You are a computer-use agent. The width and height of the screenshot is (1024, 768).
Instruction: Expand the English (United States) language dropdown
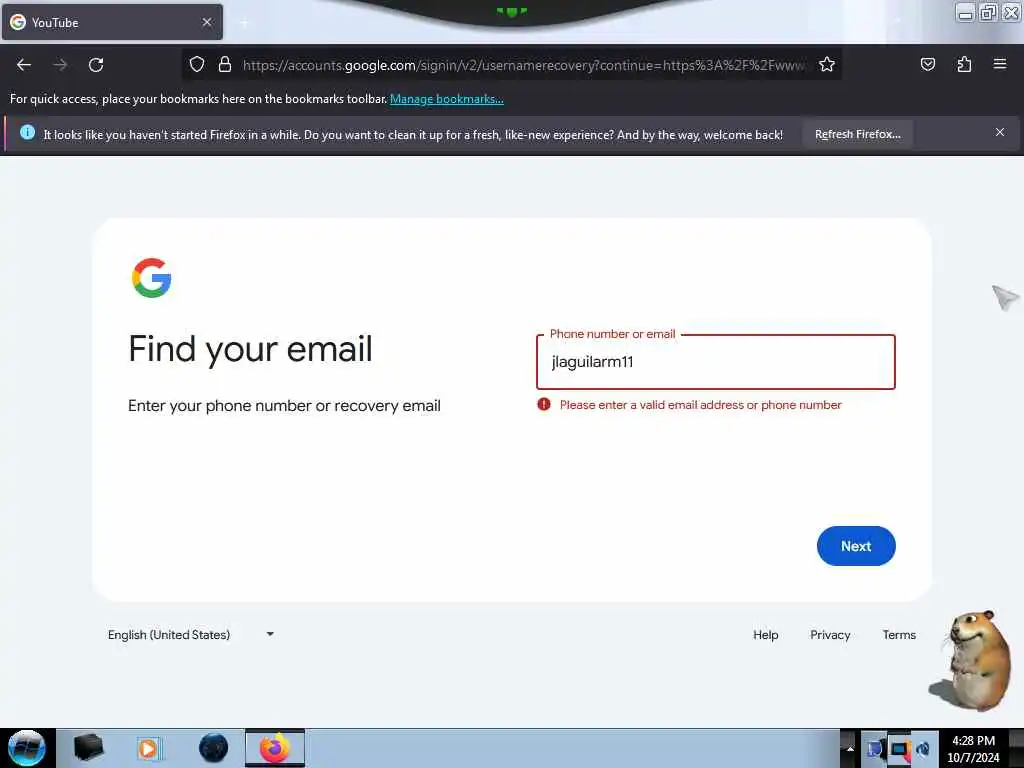[191, 635]
